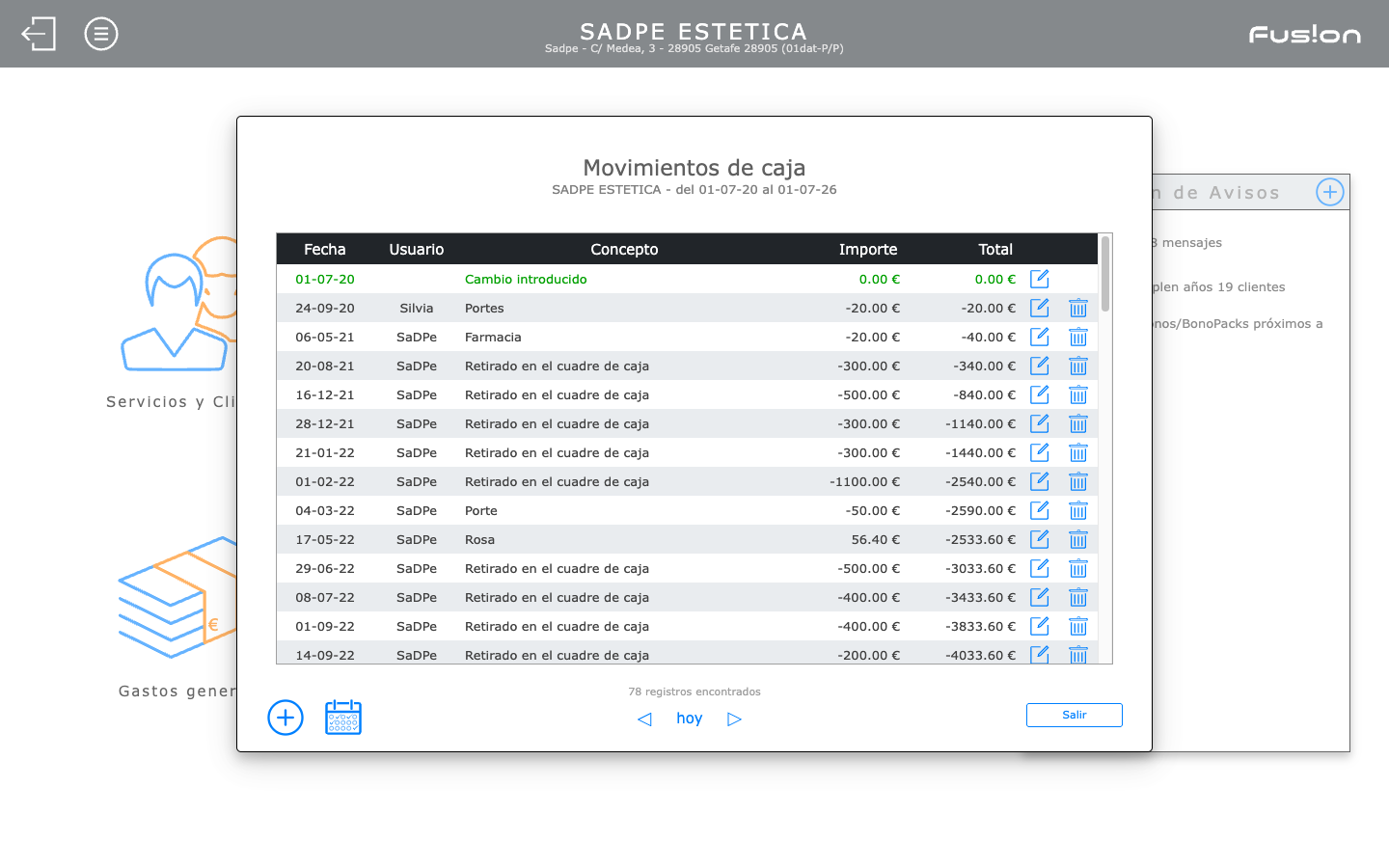
Task: Delete the 08-07-22 movement row
Action: pos(1078,597)
